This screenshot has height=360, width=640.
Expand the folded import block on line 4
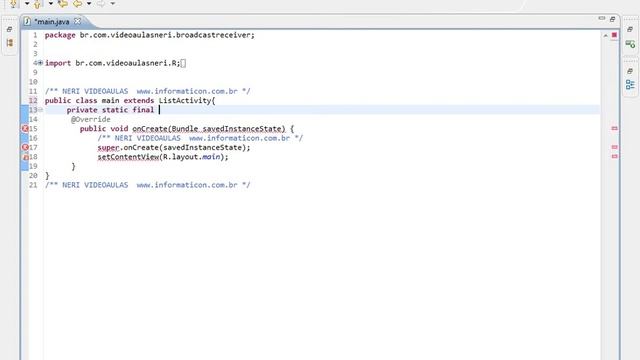pyautogui.click(x=40, y=63)
